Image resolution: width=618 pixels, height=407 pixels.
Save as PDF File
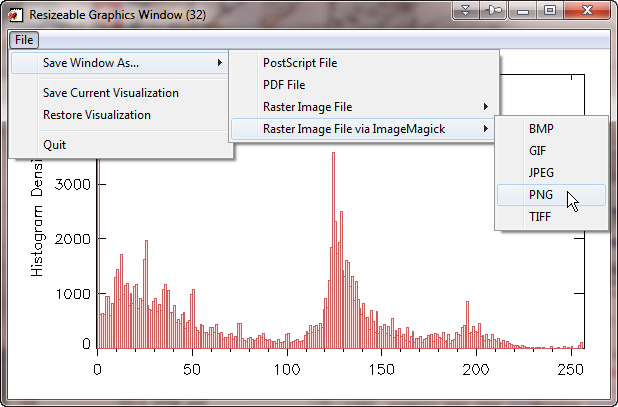284,85
